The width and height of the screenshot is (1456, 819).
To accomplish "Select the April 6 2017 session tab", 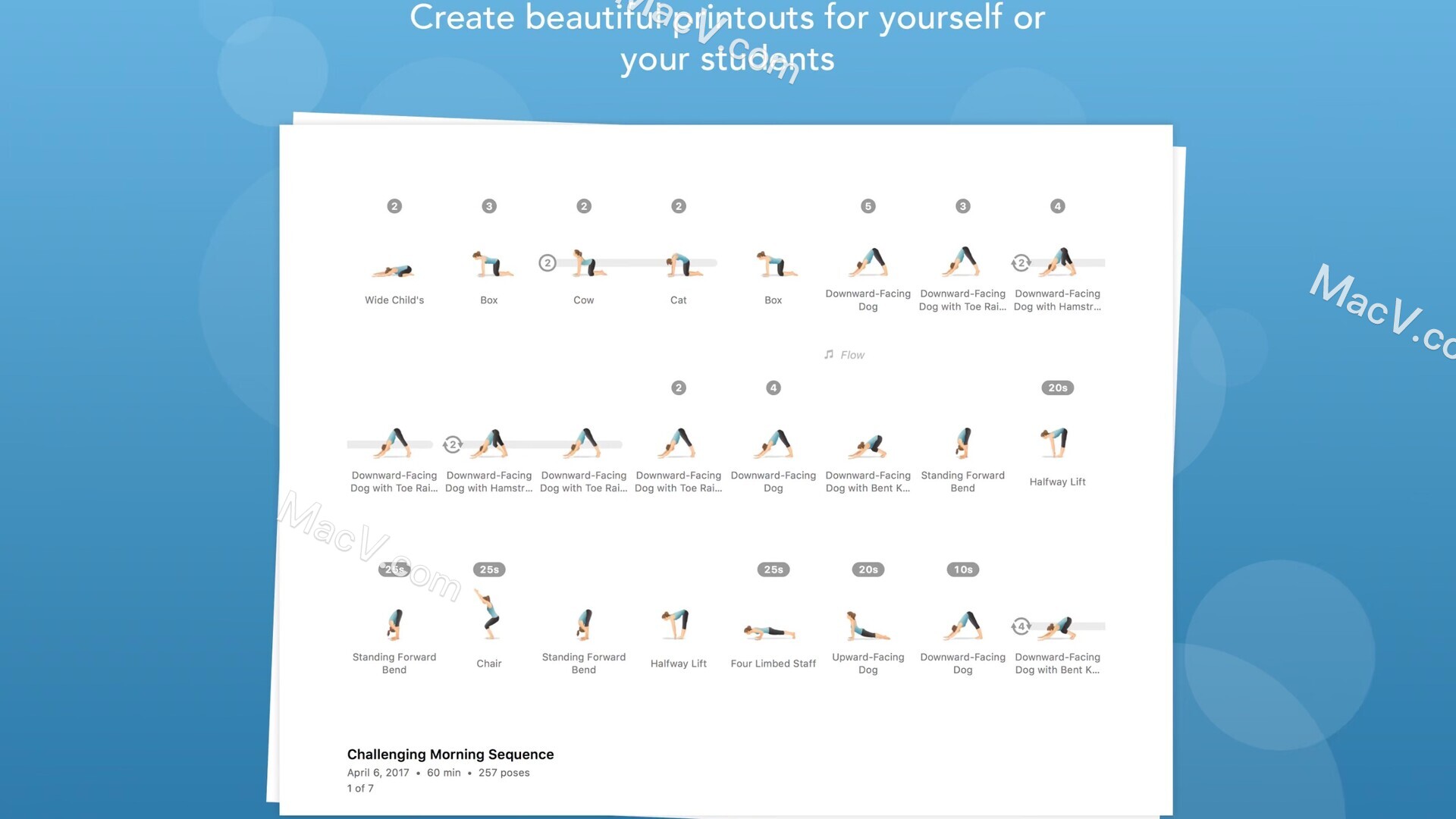I will click(378, 772).
